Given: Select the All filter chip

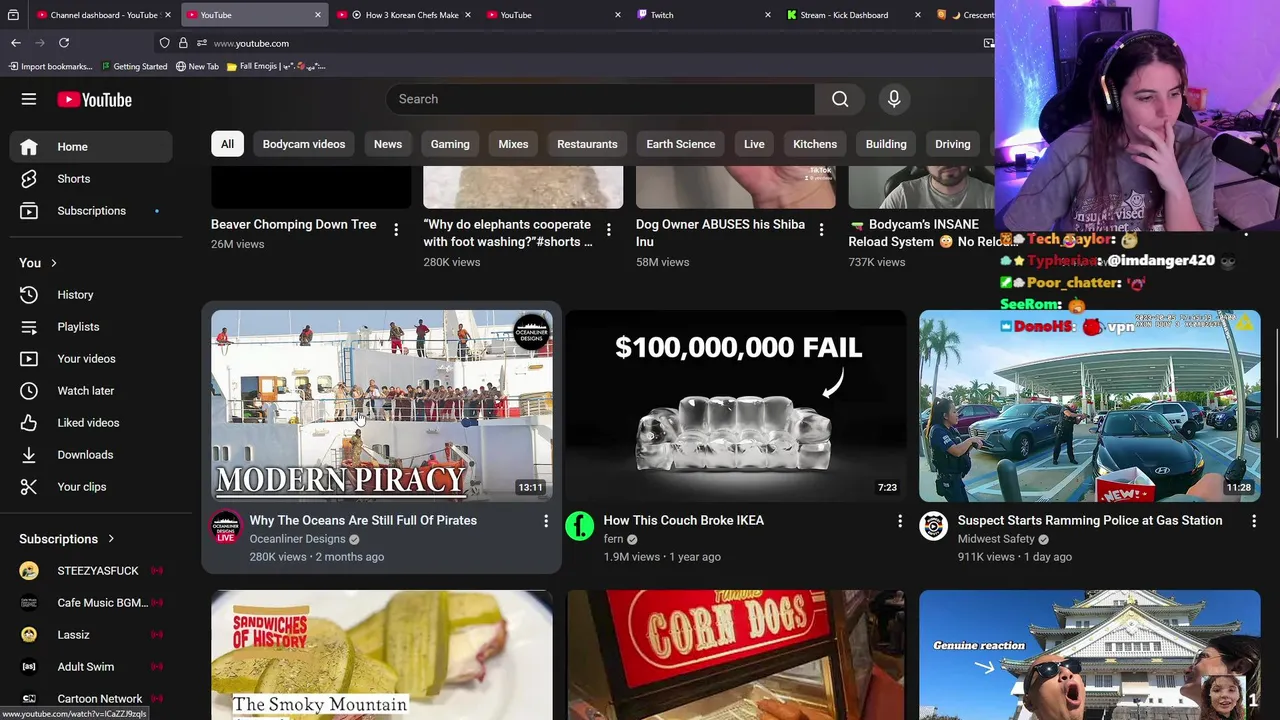Looking at the screenshot, I should tap(227, 144).
